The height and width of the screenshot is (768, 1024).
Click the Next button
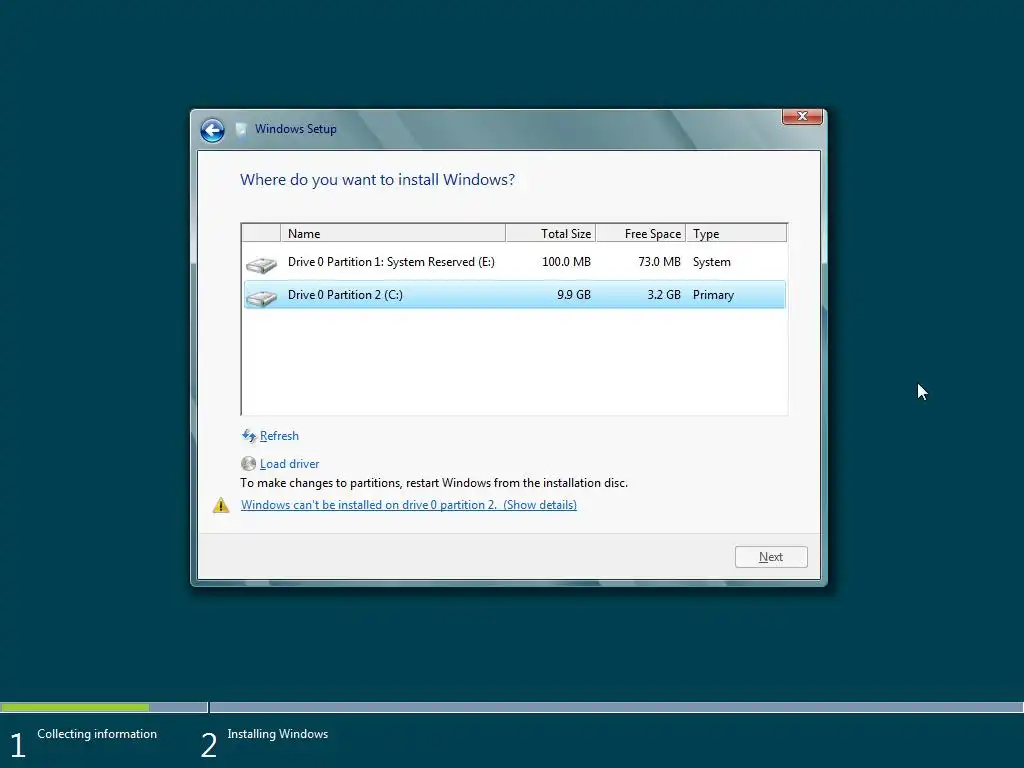[771, 557]
